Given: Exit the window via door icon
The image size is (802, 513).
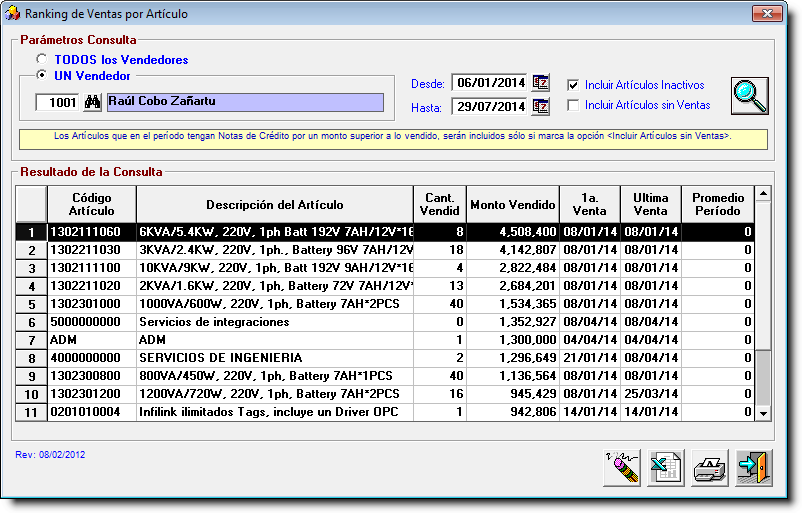Looking at the screenshot, I should 754,467.
